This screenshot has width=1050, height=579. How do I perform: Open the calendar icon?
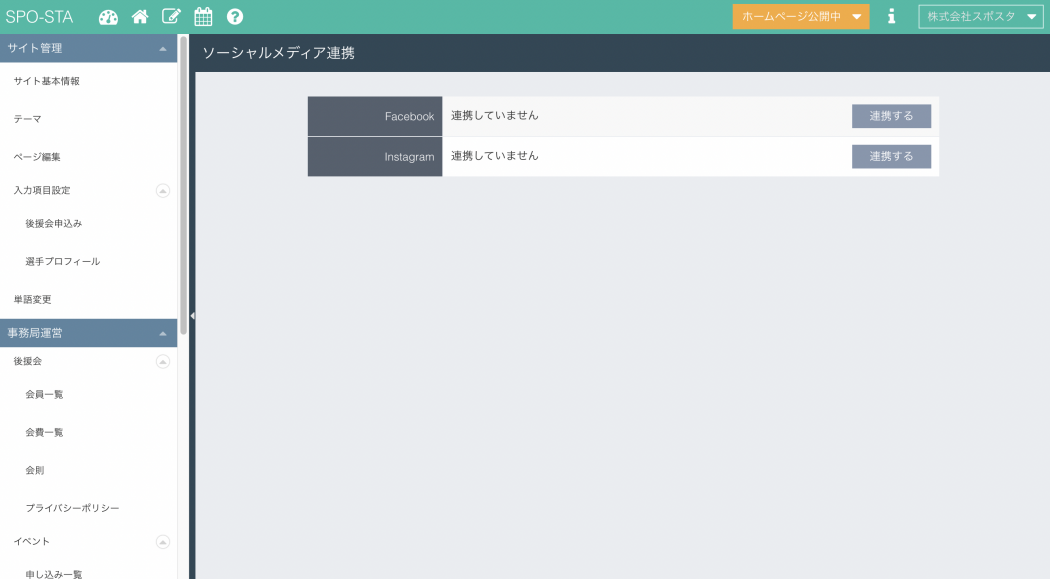click(x=203, y=17)
